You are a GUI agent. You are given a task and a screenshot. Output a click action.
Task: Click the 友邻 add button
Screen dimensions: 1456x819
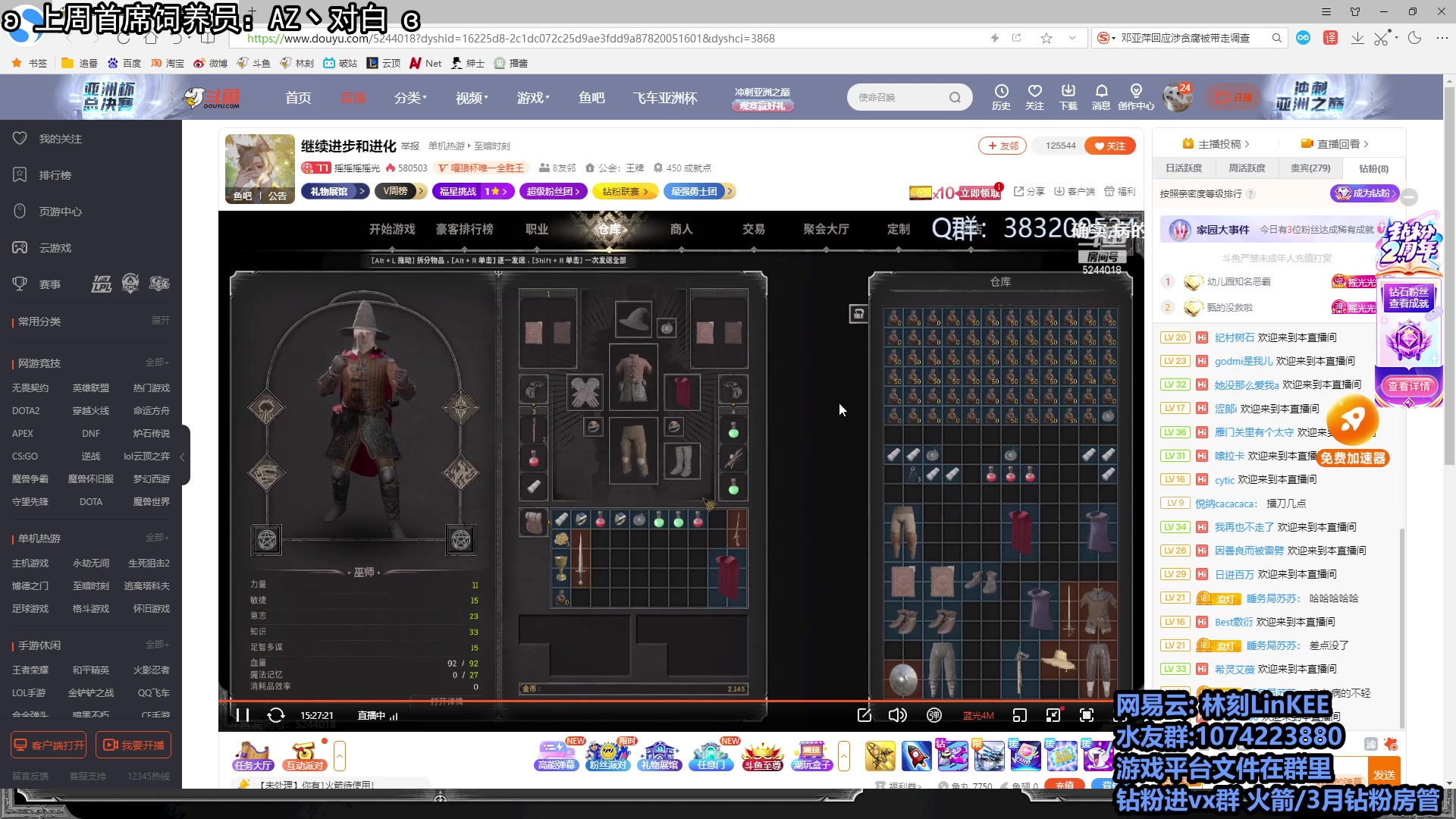coord(1003,146)
